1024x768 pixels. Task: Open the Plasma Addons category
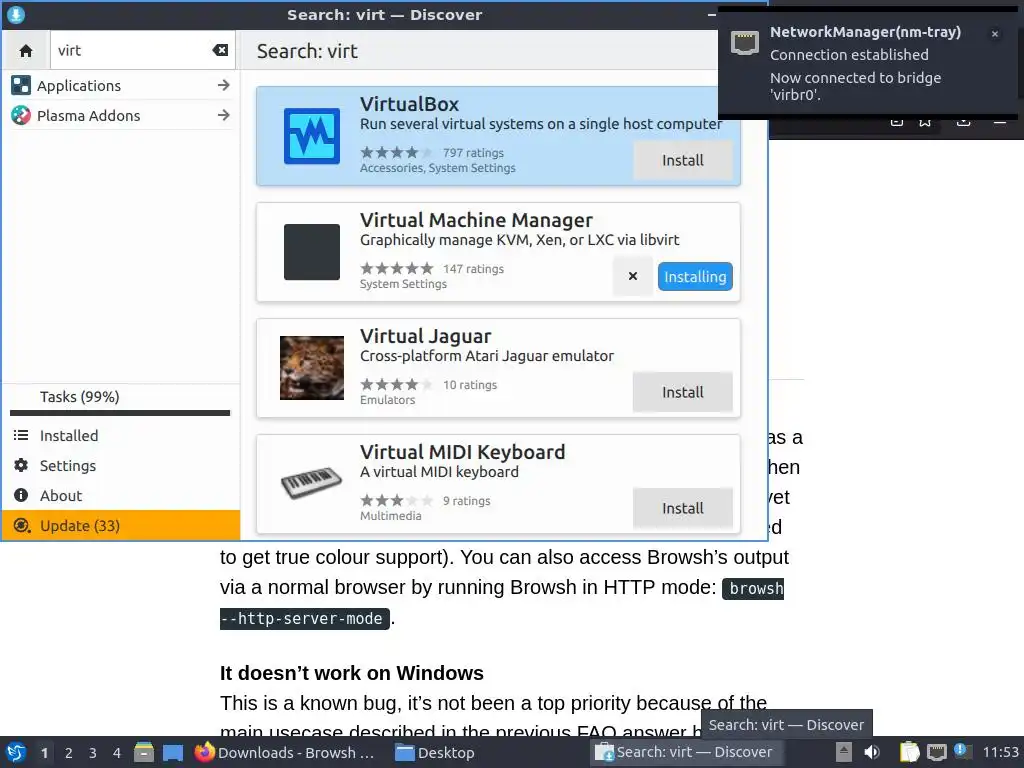pos(121,116)
